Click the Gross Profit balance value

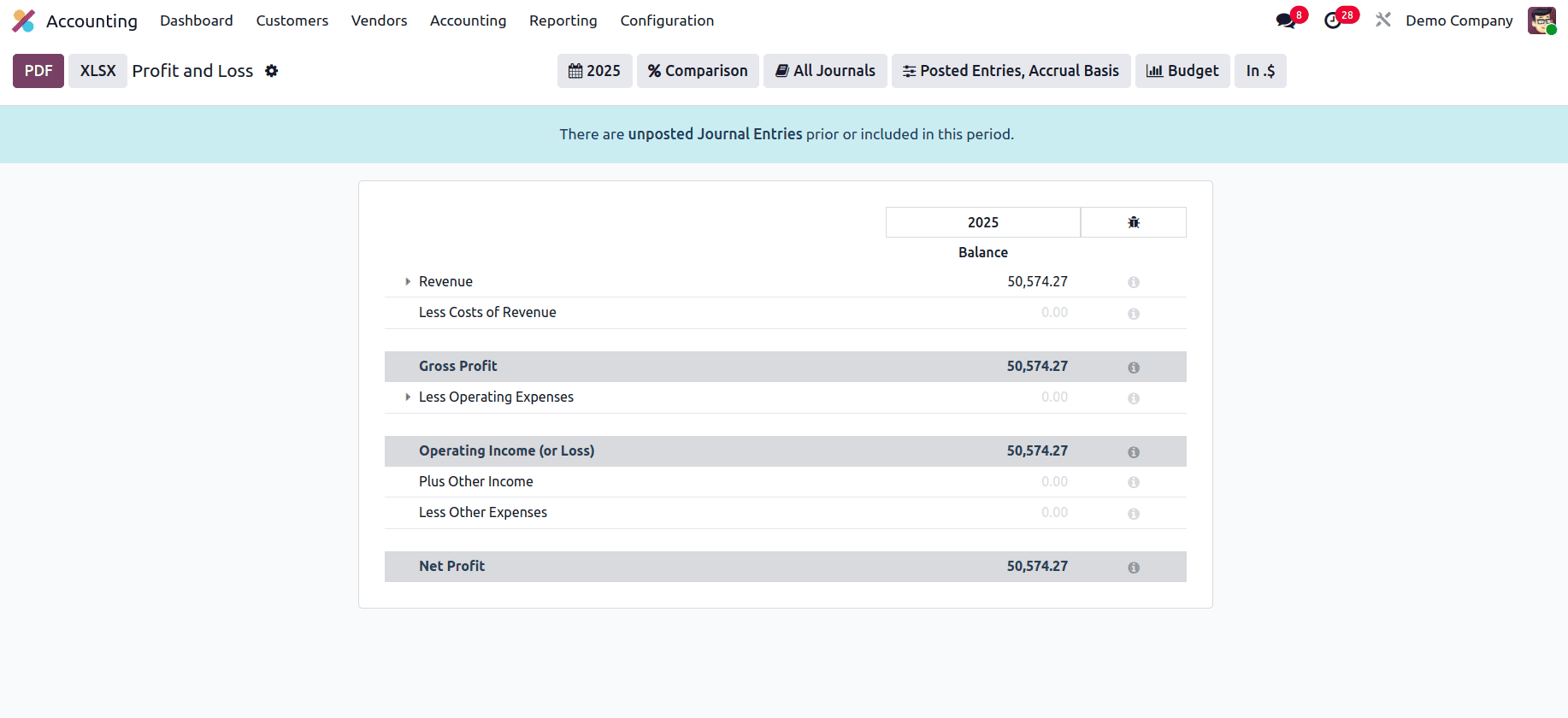click(x=1037, y=366)
